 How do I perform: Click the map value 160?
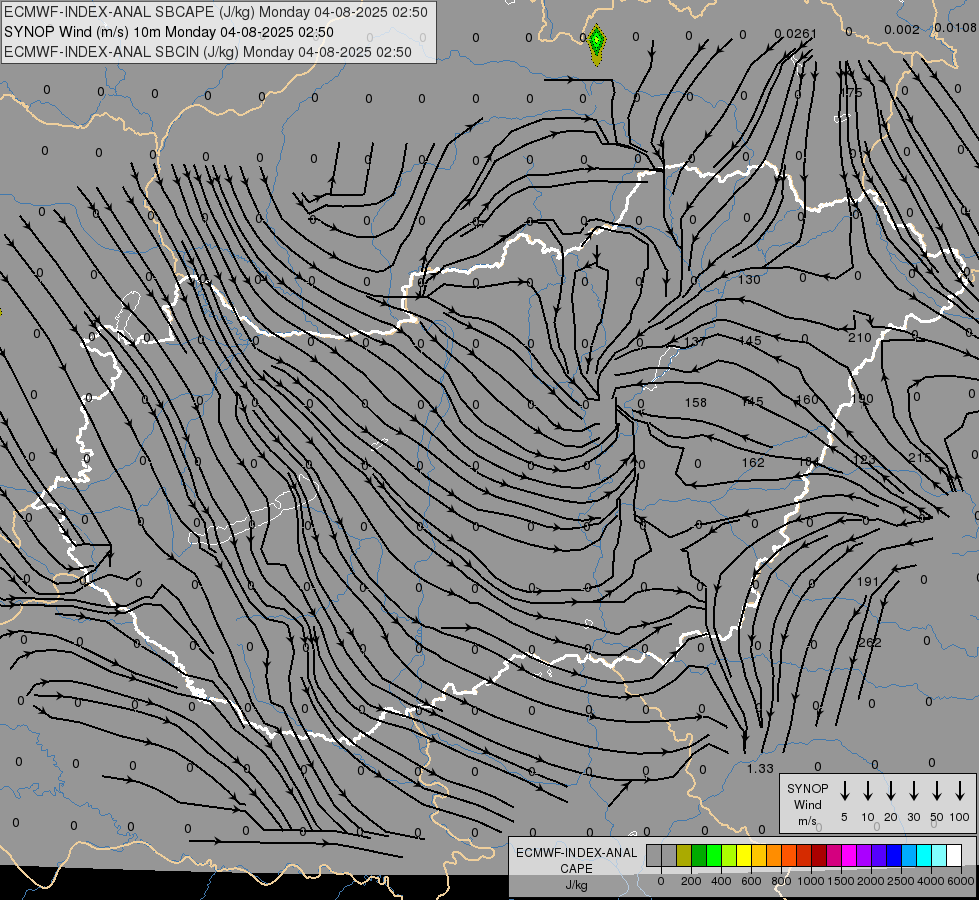pyautogui.click(x=807, y=399)
